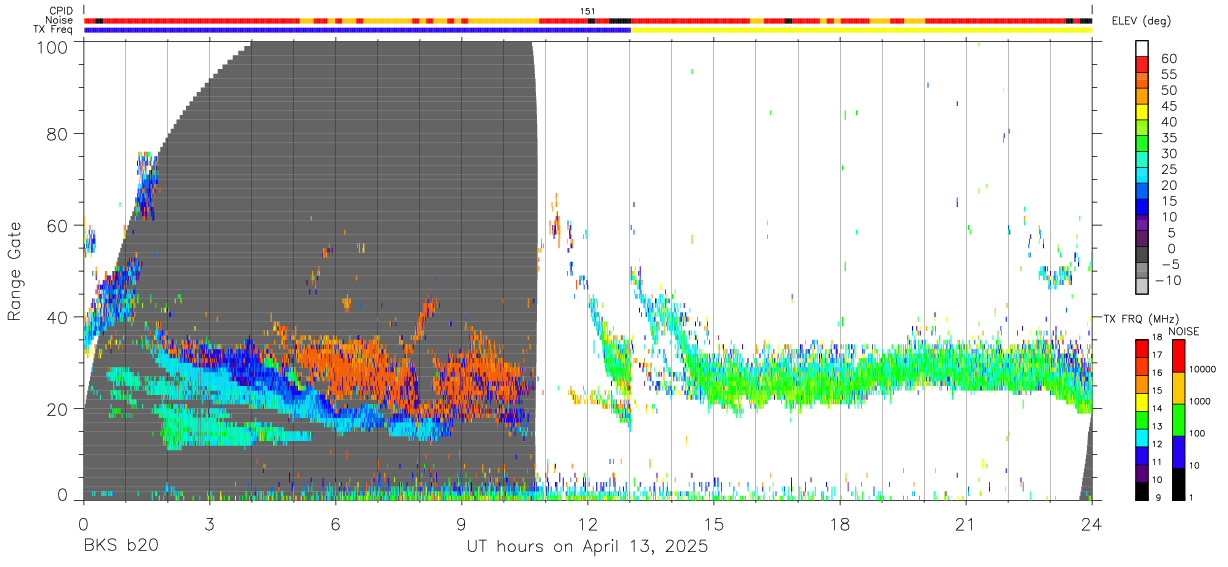The width and height of the screenshot is (1228, 567).
Task: Pick the blue segment of the NOISE colorbar
Action: pyautogui.click(x=1177, y=452)
